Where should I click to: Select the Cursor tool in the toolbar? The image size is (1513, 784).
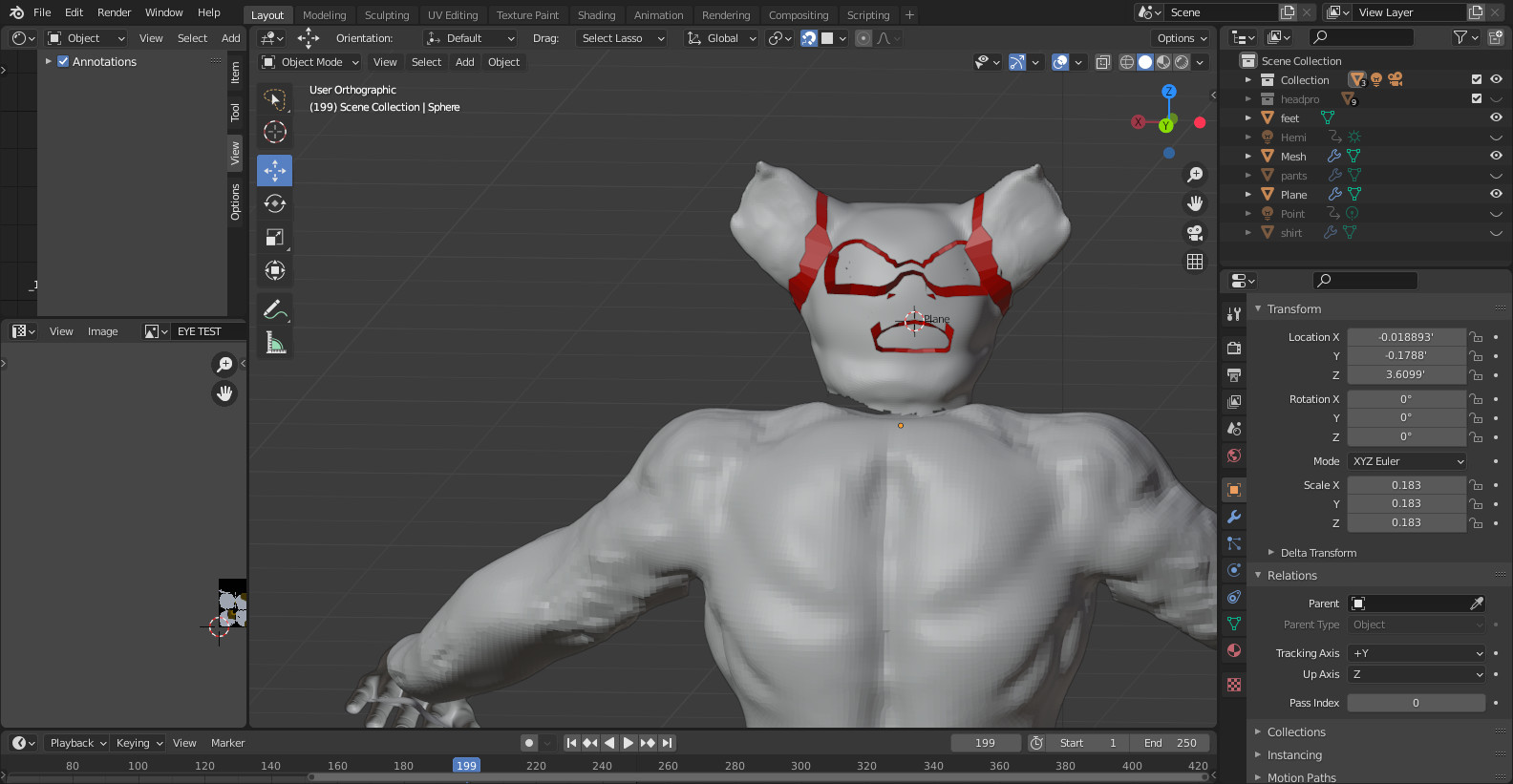275,132
